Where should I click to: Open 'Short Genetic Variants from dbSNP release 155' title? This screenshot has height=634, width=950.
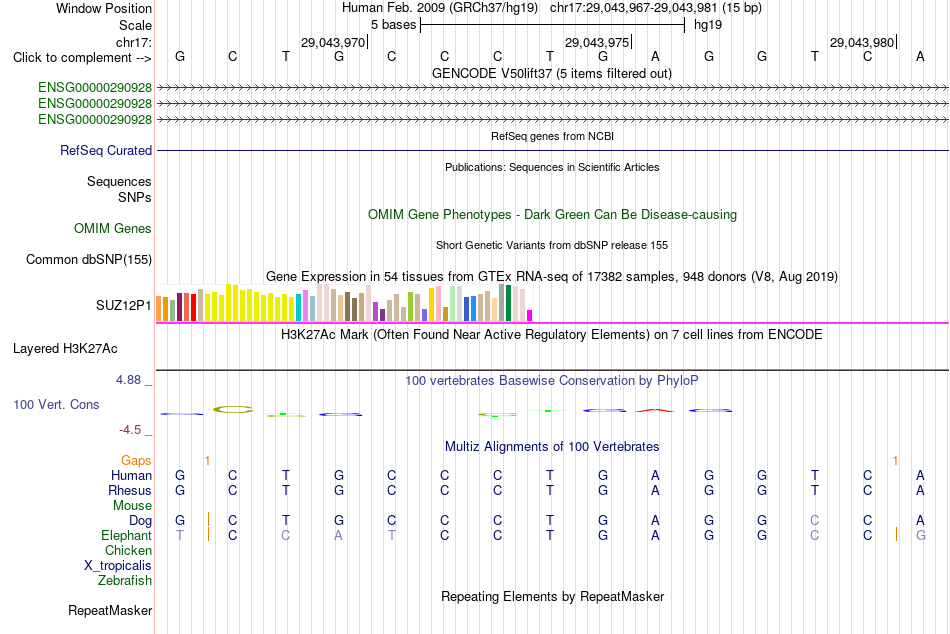click(552, 245)
